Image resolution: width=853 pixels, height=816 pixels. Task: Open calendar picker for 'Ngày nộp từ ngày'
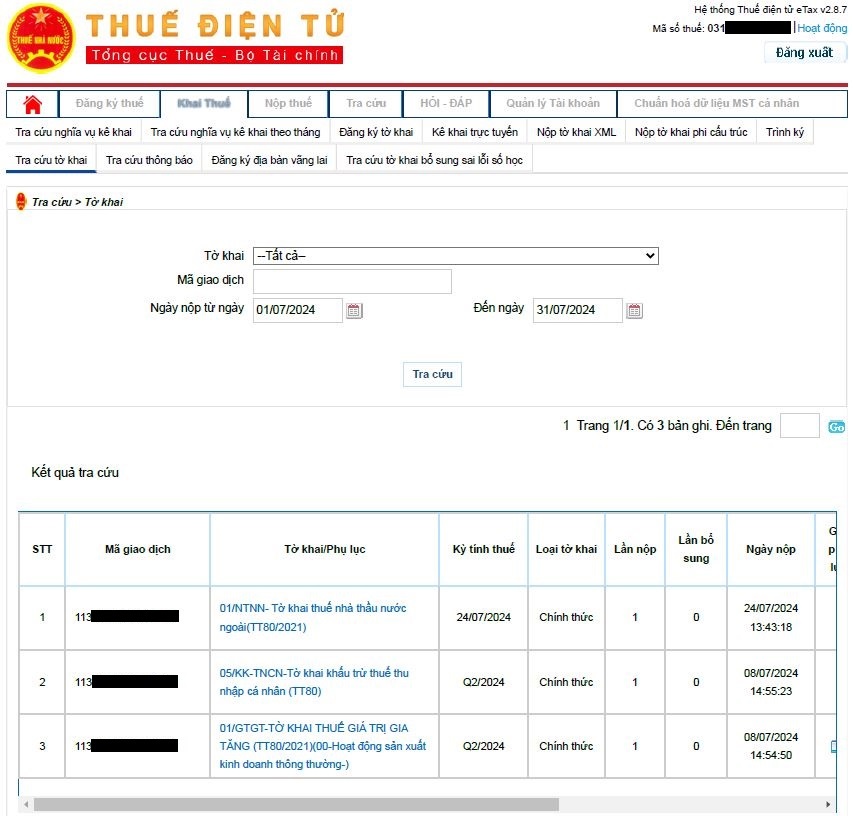[354, 311]
